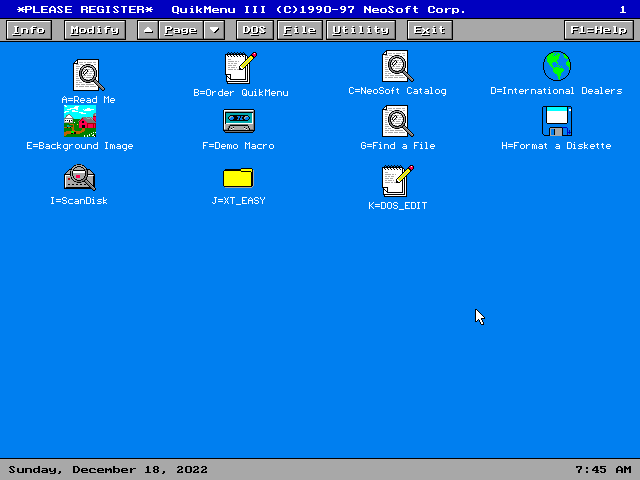Click the 'F=Demo Macro' label
This screenshot has height=480, width=640.
click(238, 146)
